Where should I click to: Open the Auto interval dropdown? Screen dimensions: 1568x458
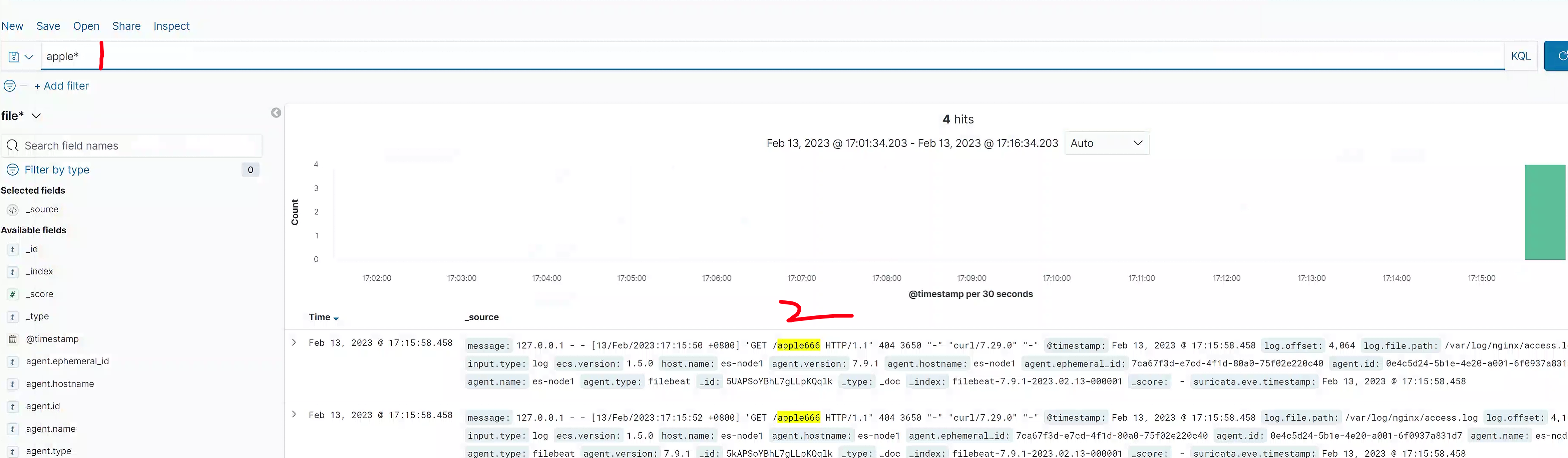tap(1106, 143)
